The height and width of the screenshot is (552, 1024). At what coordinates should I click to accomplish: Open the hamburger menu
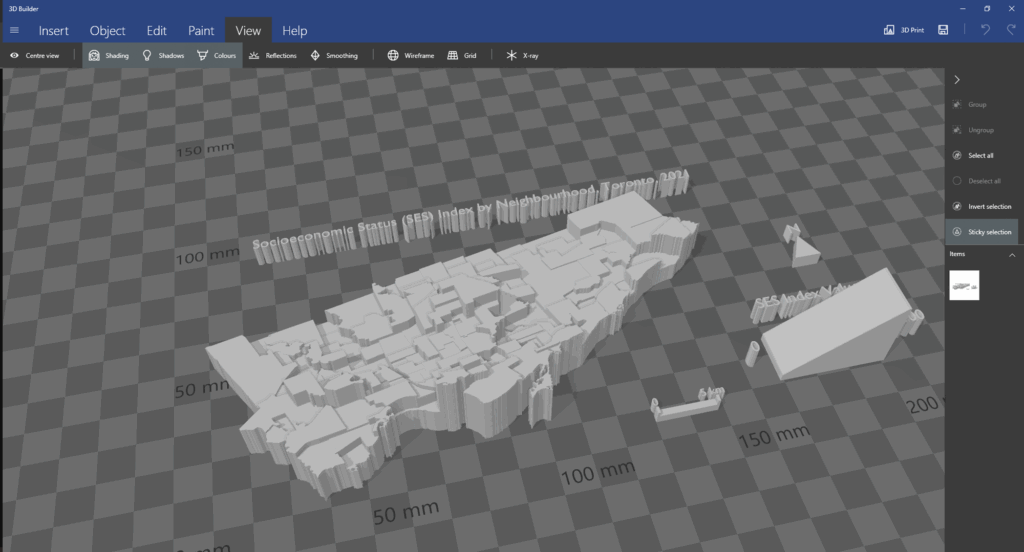pyautogui.click(x=14, y=30)
